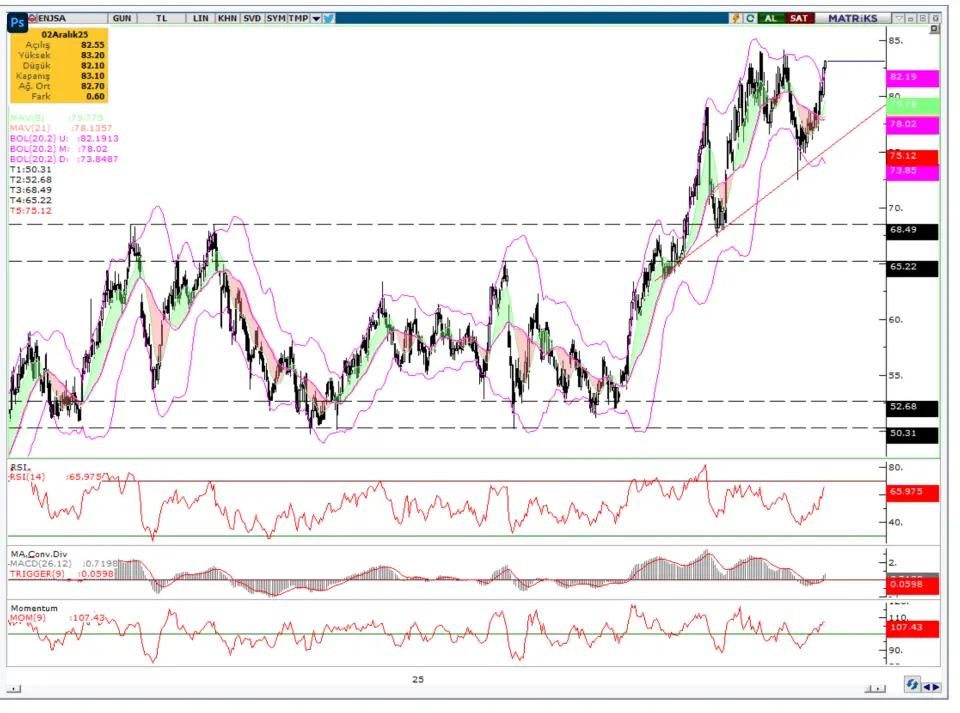The height and width of the screenshot is (713, 960).
Task: Select the TMP toolbar item
Action: pyautogui.click(x=300, y=18)
